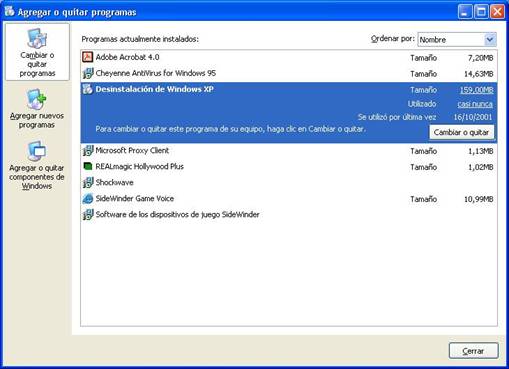Click the Microsoft Proxy Client icon
509x369 pixels.
click(x=88, y=150)
